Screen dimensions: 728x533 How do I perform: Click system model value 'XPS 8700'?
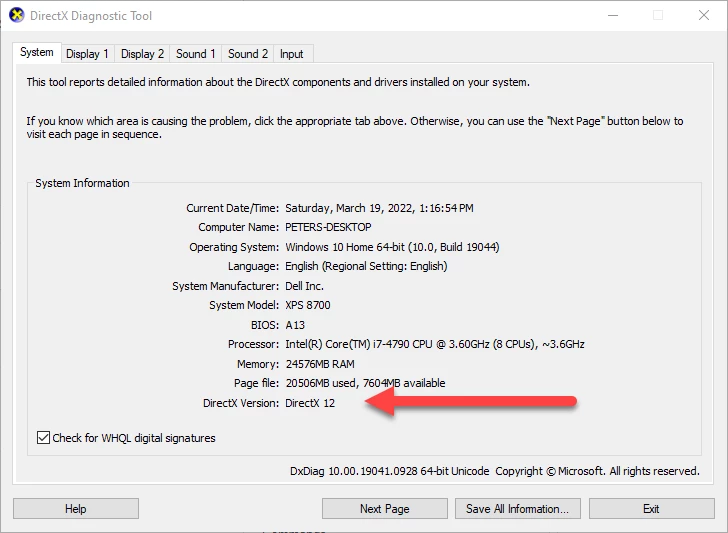pyautogui.click(x=308, y=305)
